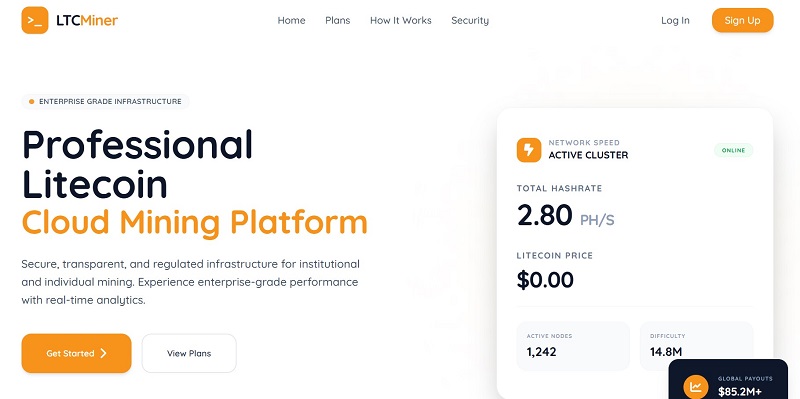The width and height of the screenshot is (800, 399).
Task: Click the 2.80 PH/S total hashrate value
Action: click(565, 215)
